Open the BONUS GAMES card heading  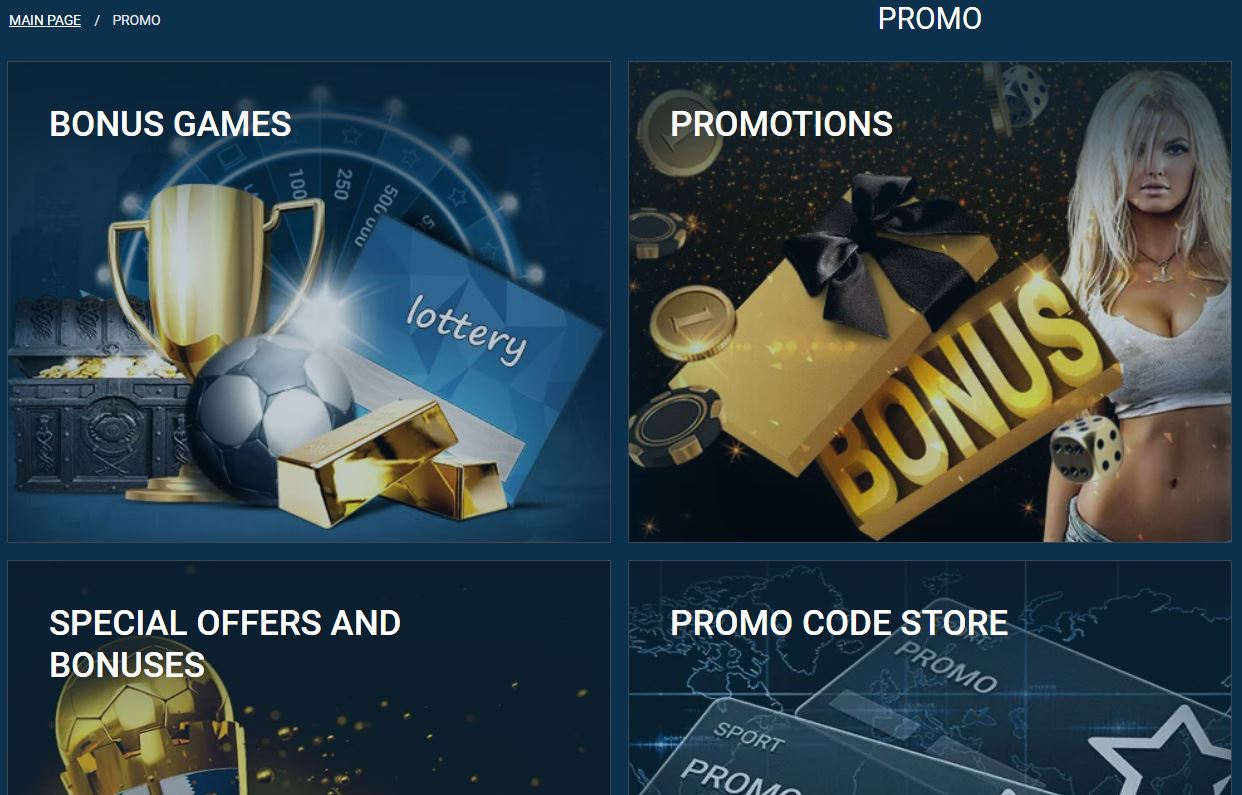170,124
